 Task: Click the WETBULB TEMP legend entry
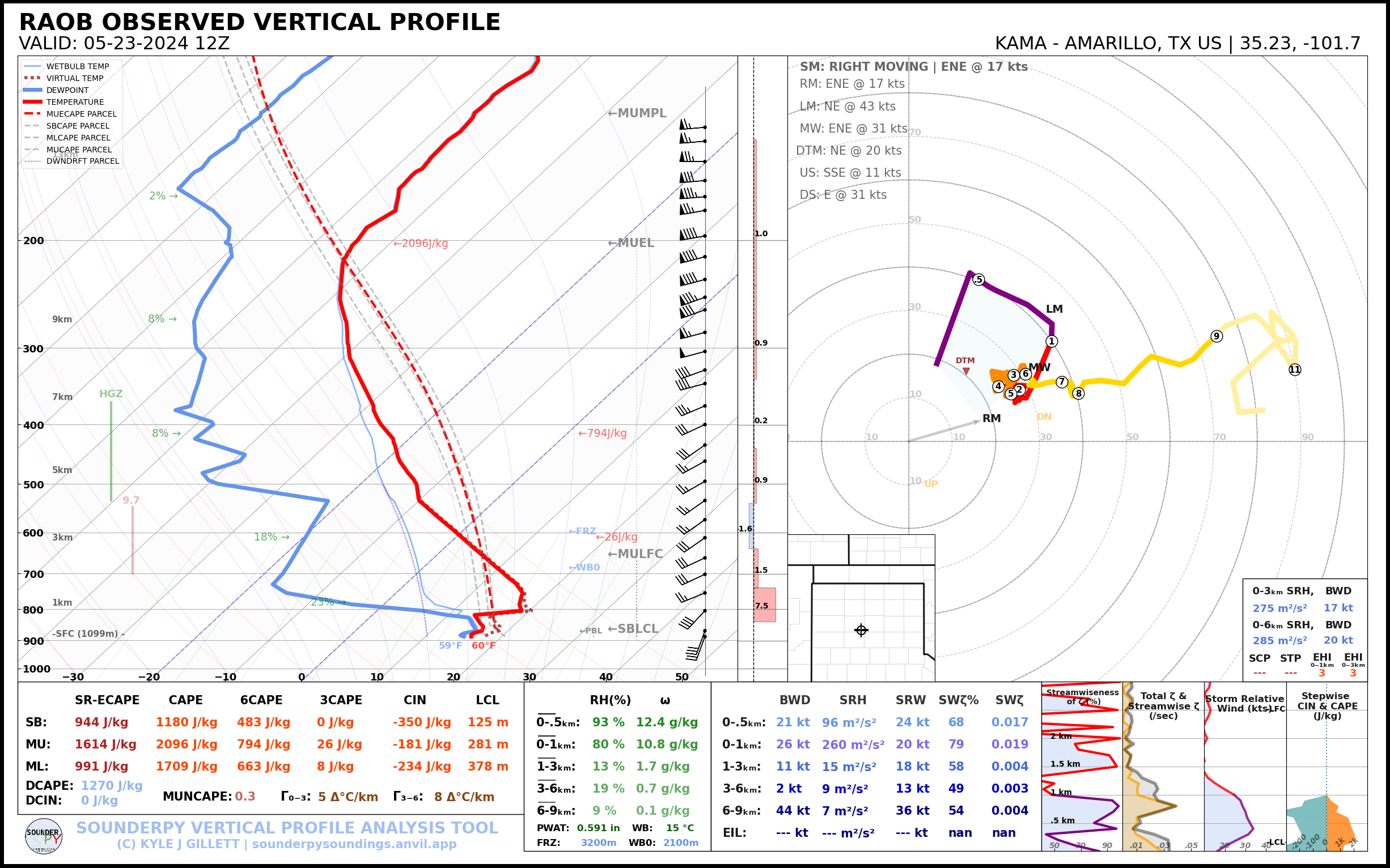click(x=78, y=67)
